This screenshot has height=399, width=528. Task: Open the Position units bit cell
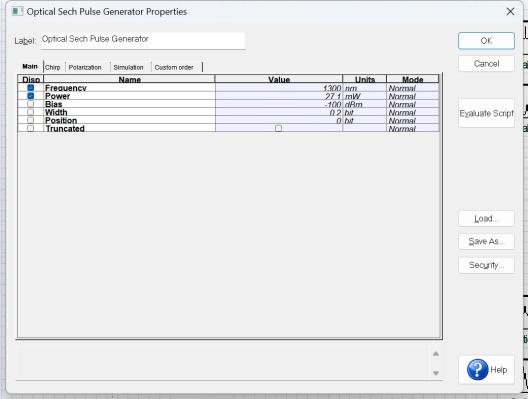coord(365,120)
